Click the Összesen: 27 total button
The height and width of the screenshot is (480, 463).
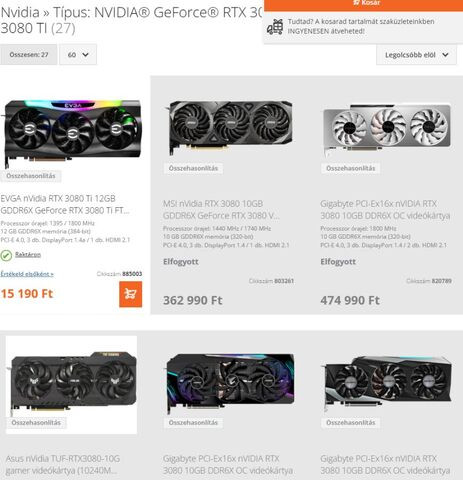coord(29,54)
